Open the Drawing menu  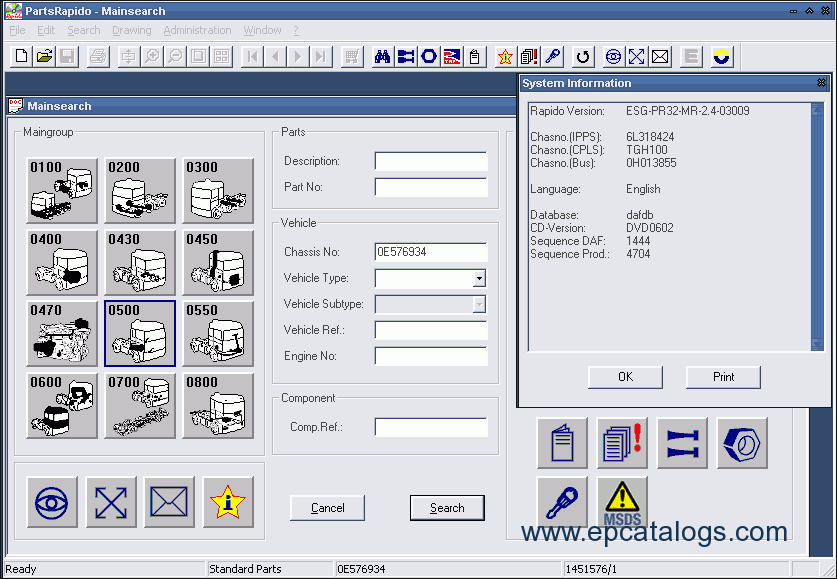pyautogui.click(x=132, y=30)
